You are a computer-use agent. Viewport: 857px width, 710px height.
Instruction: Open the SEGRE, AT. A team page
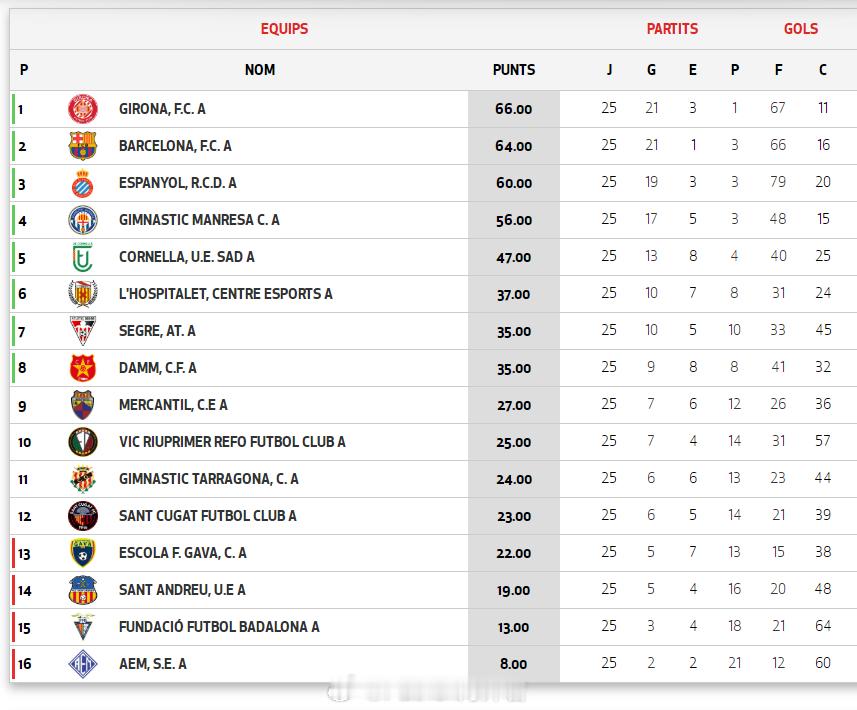(x=157, y=331)
